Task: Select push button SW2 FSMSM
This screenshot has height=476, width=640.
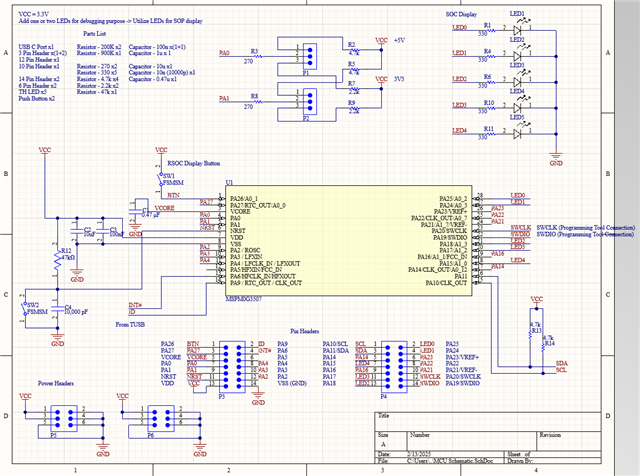Action: click(x=24, y=308)
